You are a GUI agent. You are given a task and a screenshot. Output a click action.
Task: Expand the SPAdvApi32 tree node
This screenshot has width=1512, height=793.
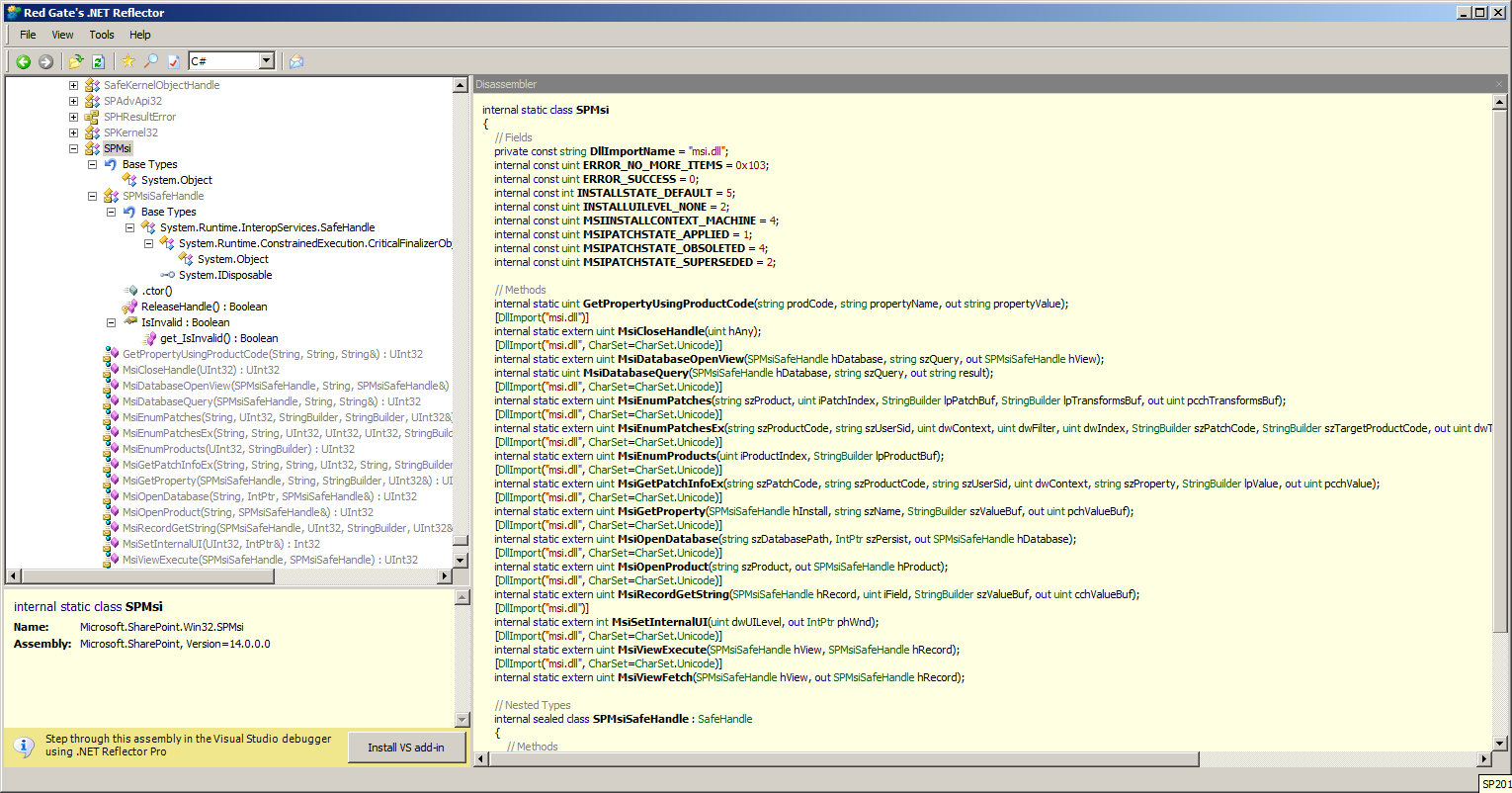[73, 101]
